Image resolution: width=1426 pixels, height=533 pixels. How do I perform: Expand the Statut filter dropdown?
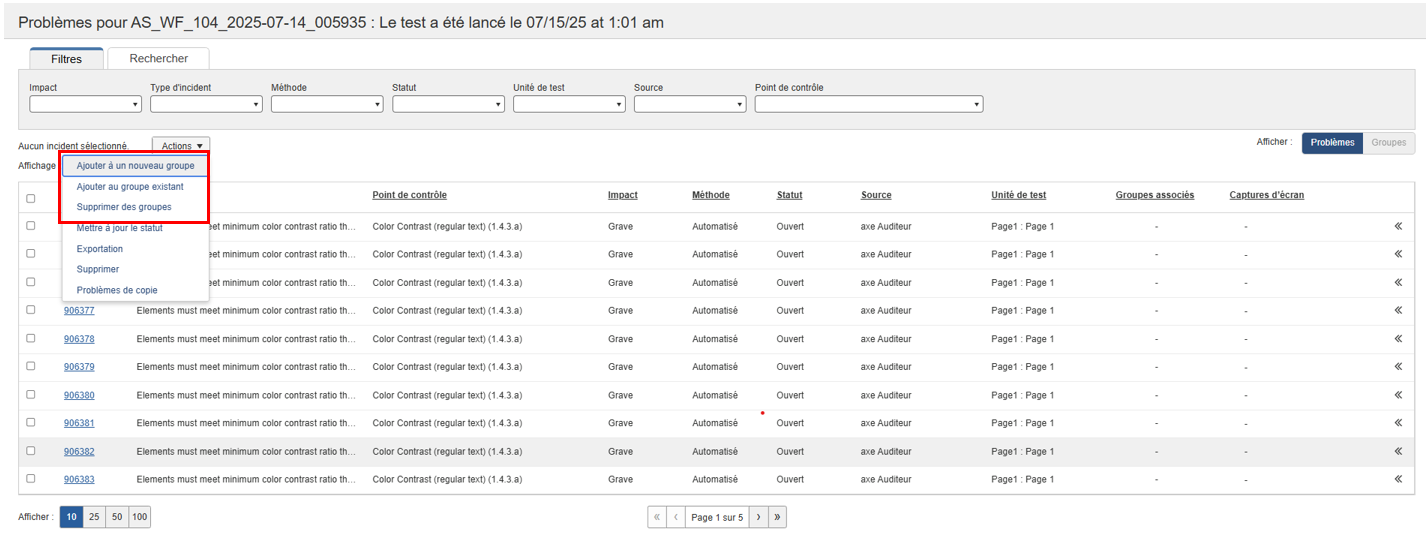448,104
